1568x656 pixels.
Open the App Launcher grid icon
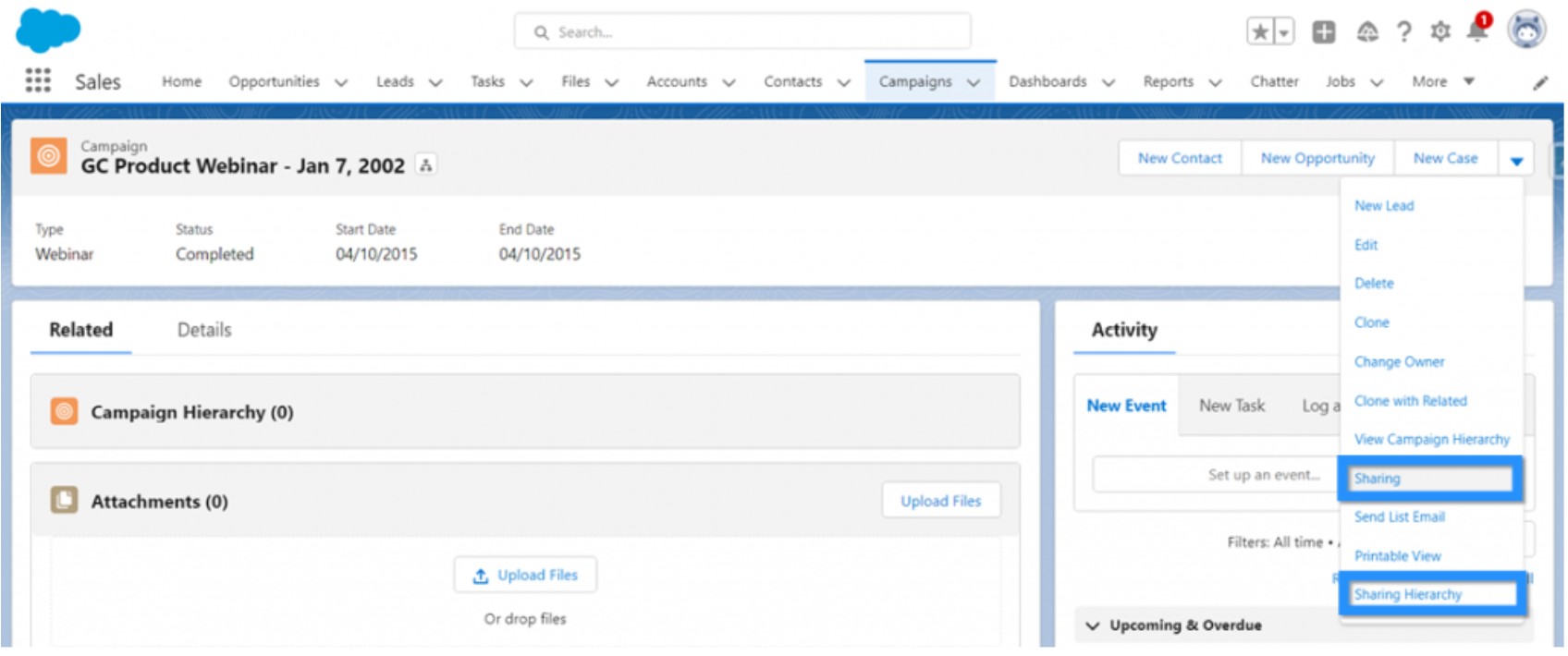(x=38, y=80)
